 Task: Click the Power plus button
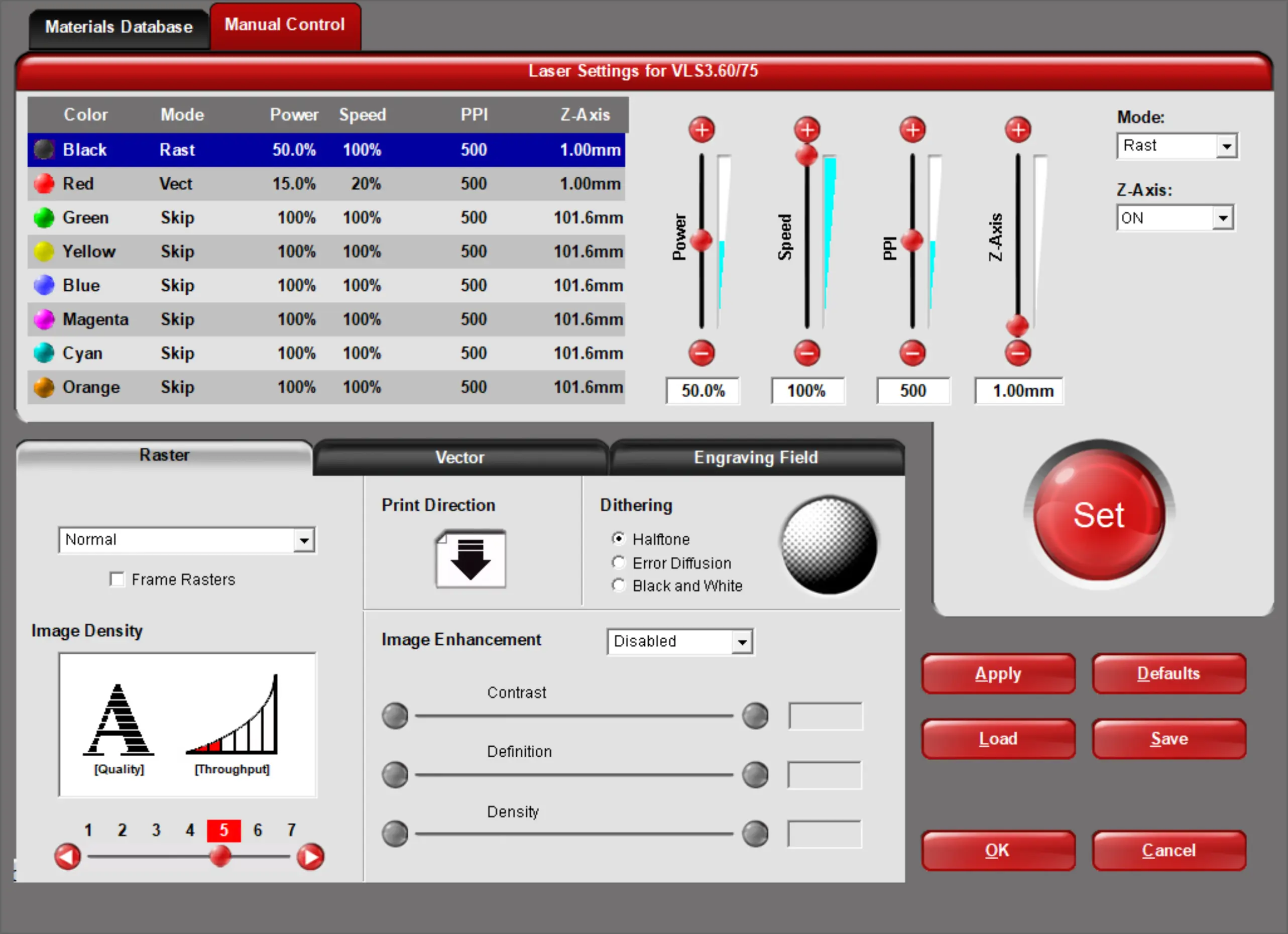pyautogui.click(x=702, y=130)
